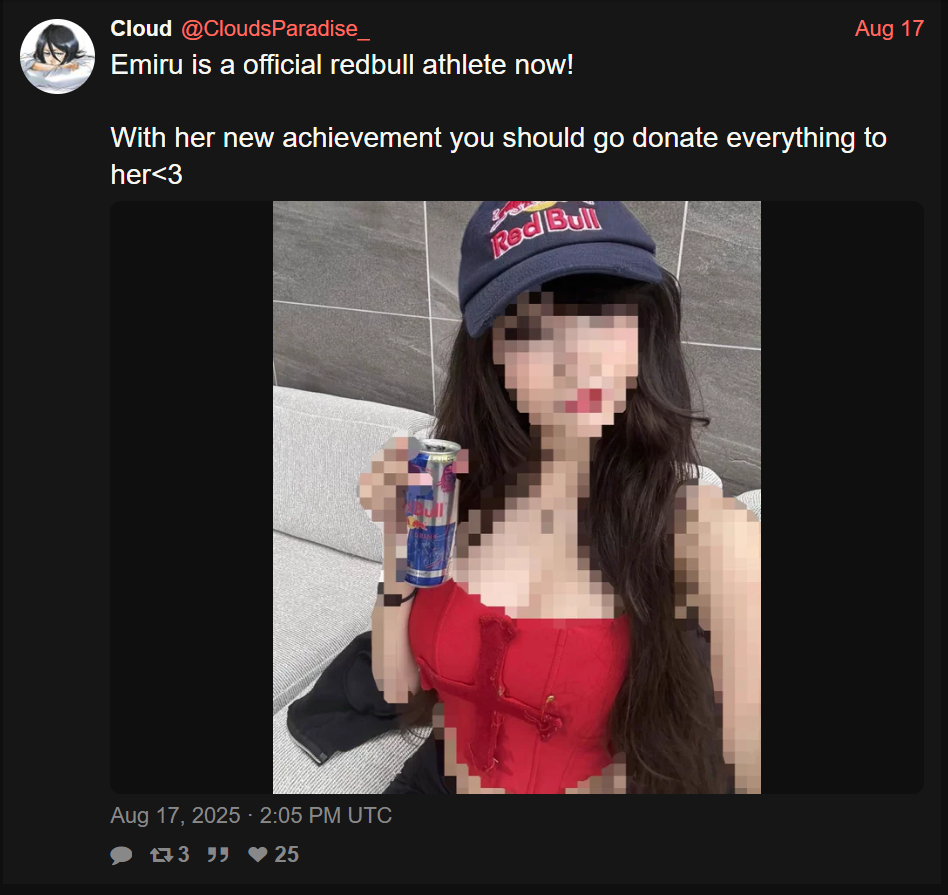Open Cloud's profile avatar picture
Screen dimensions: 948x895
pos(57,56)
